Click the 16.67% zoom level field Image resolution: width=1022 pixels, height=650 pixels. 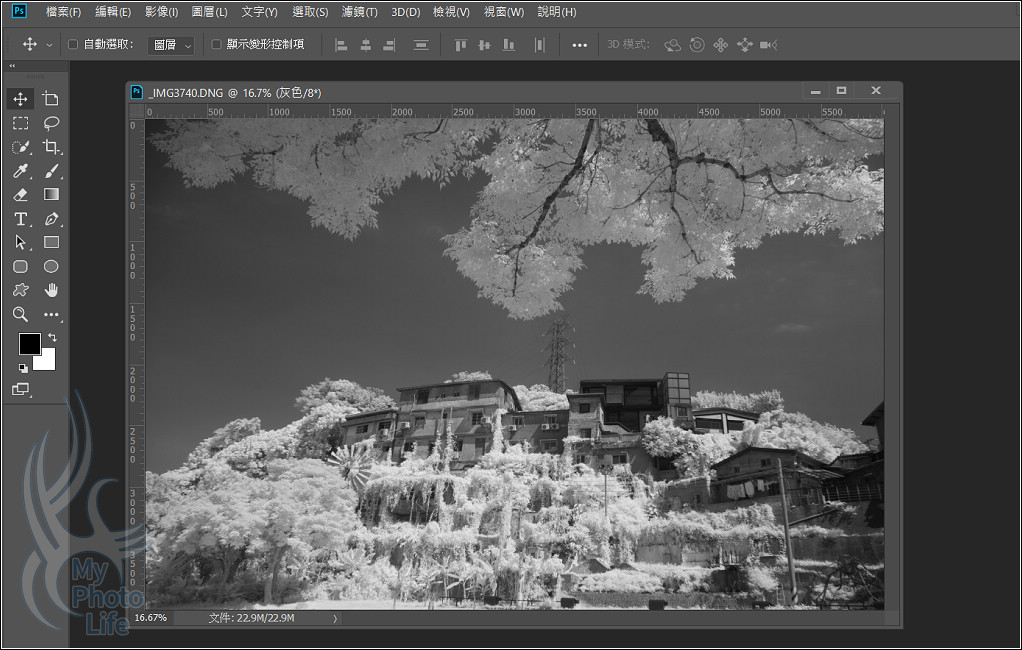point(151,618)
